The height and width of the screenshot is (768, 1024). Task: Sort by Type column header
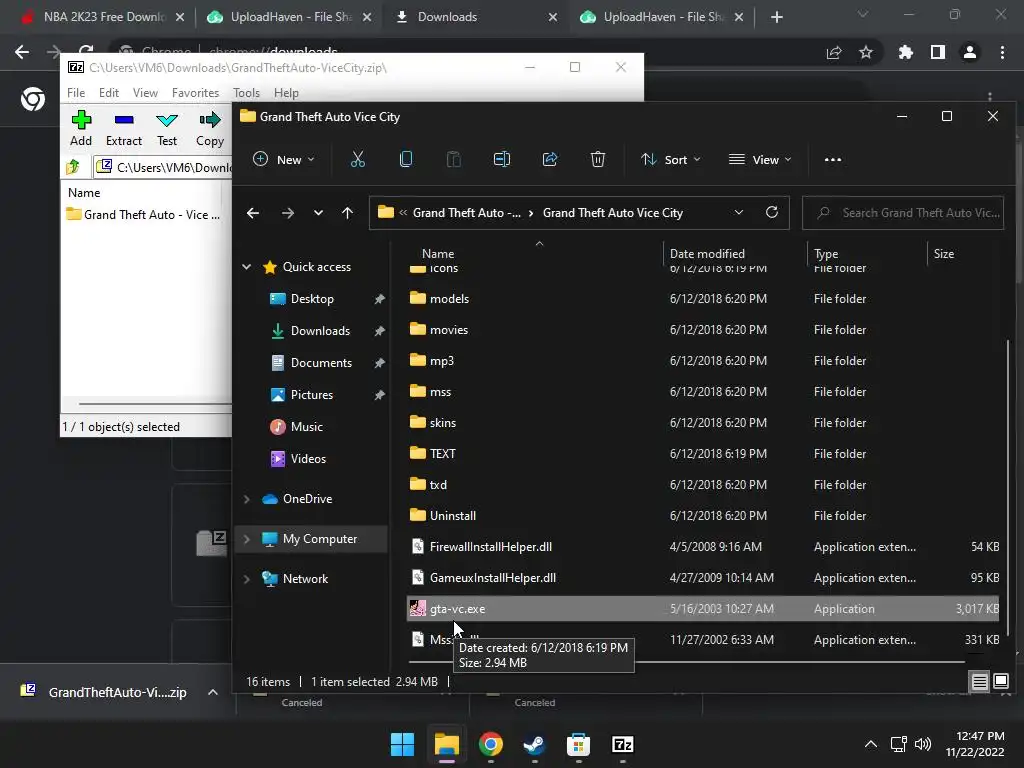(x=825, y=253)
